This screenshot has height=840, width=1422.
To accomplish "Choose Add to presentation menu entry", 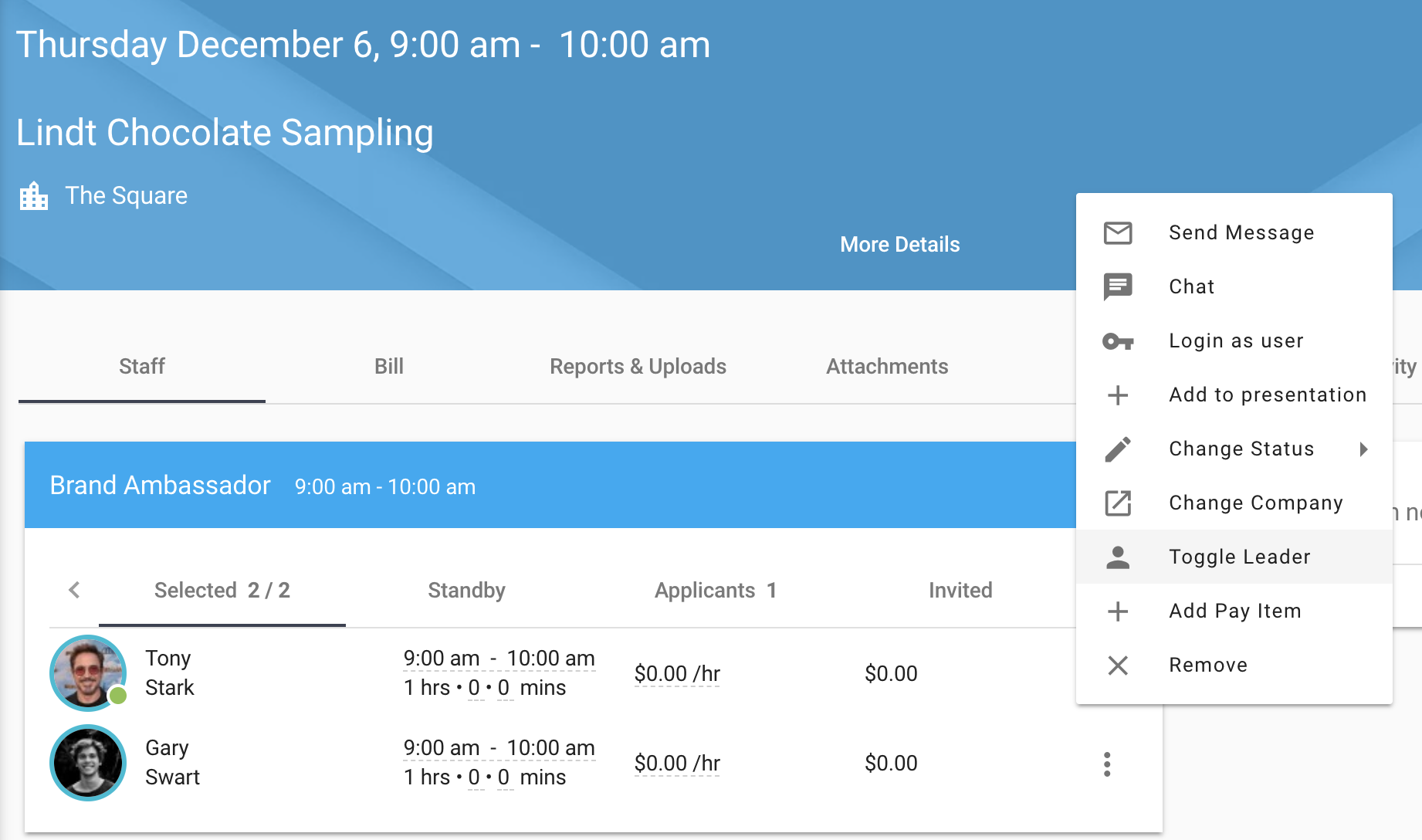I will 1234,395.
